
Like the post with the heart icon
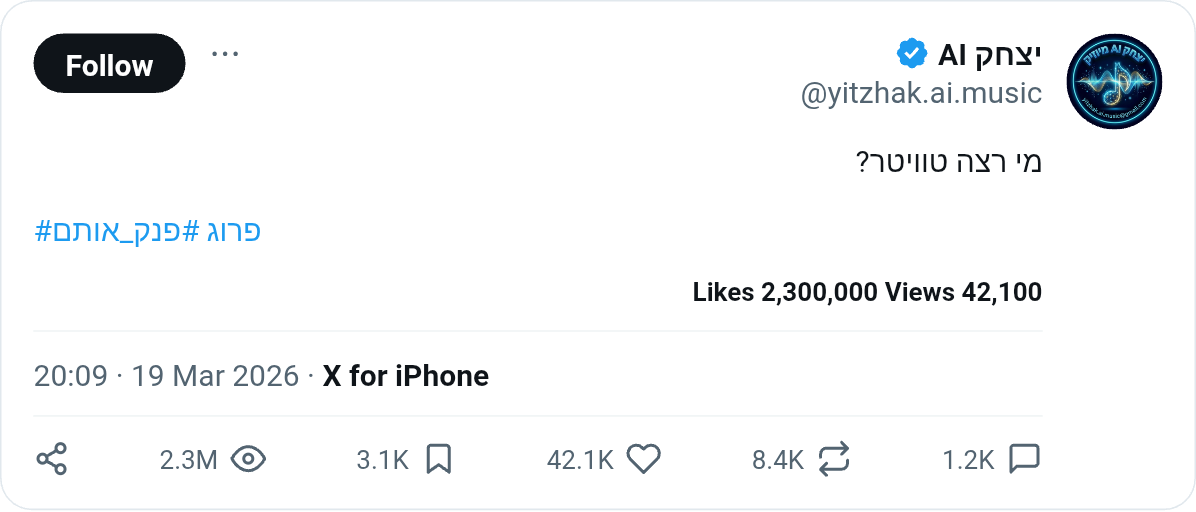[644, 459]
